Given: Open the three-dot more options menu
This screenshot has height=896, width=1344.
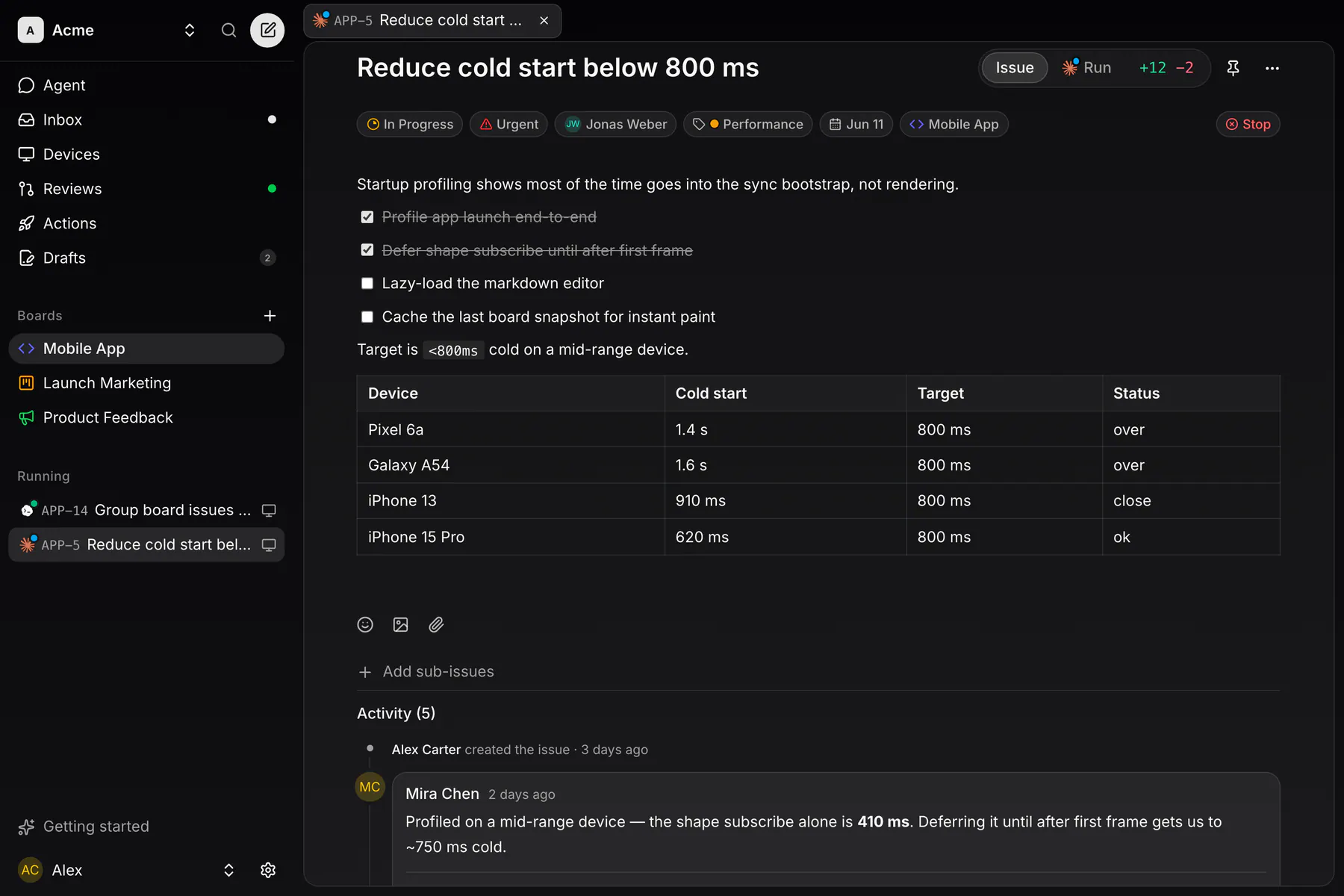Looking at the screenshot, I should coord(1272,68).
